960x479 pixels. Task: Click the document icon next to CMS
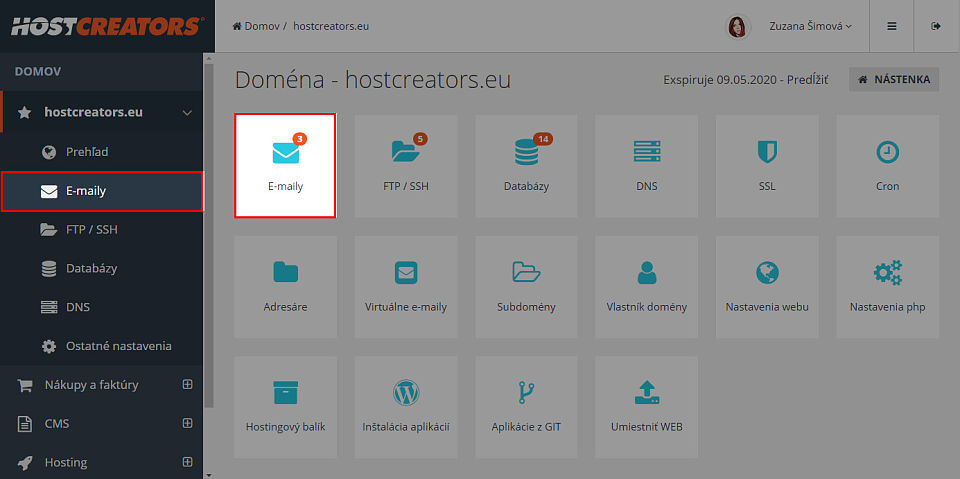(24, 424)
